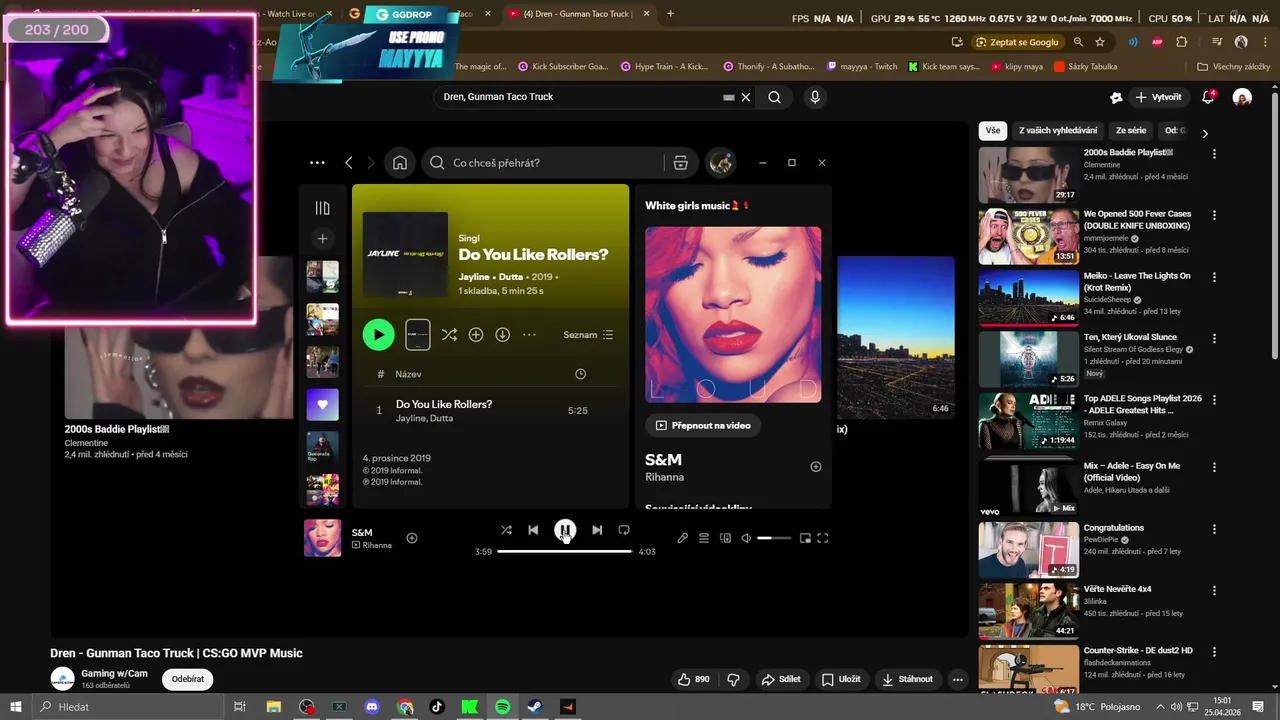Toggle shuffle for the Do You Like Rollers single

coord(449,335)
